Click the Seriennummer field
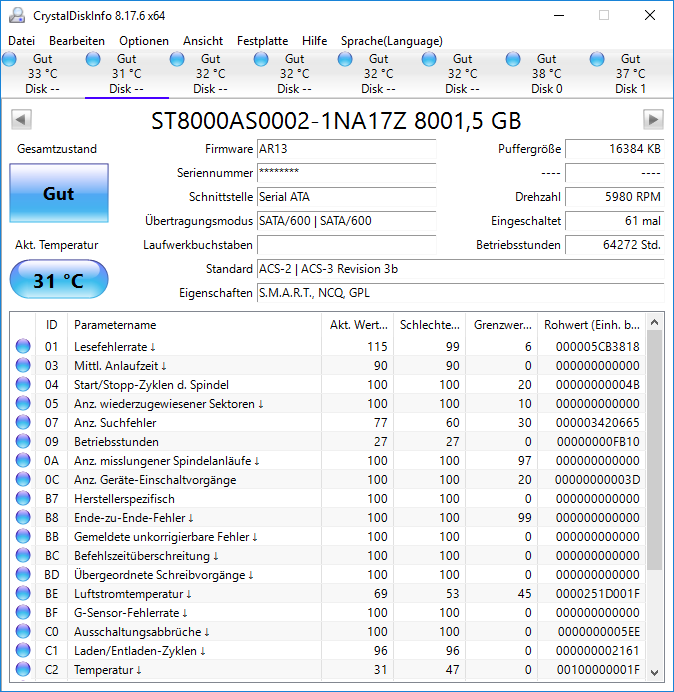Image resolution: width=674 pixels, height=692 pixels. click(346, 173)
